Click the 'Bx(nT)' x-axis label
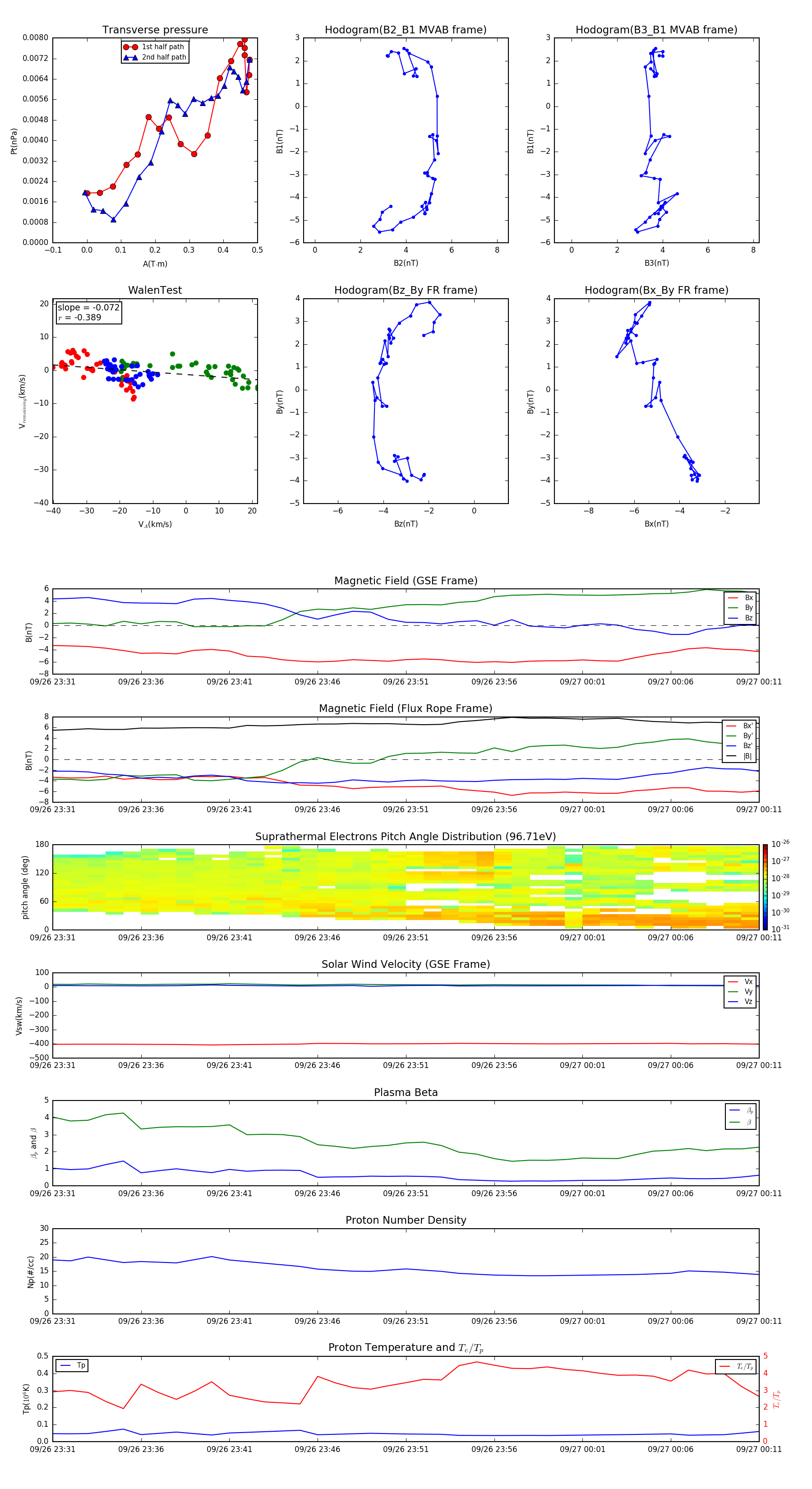 (656, 524)
